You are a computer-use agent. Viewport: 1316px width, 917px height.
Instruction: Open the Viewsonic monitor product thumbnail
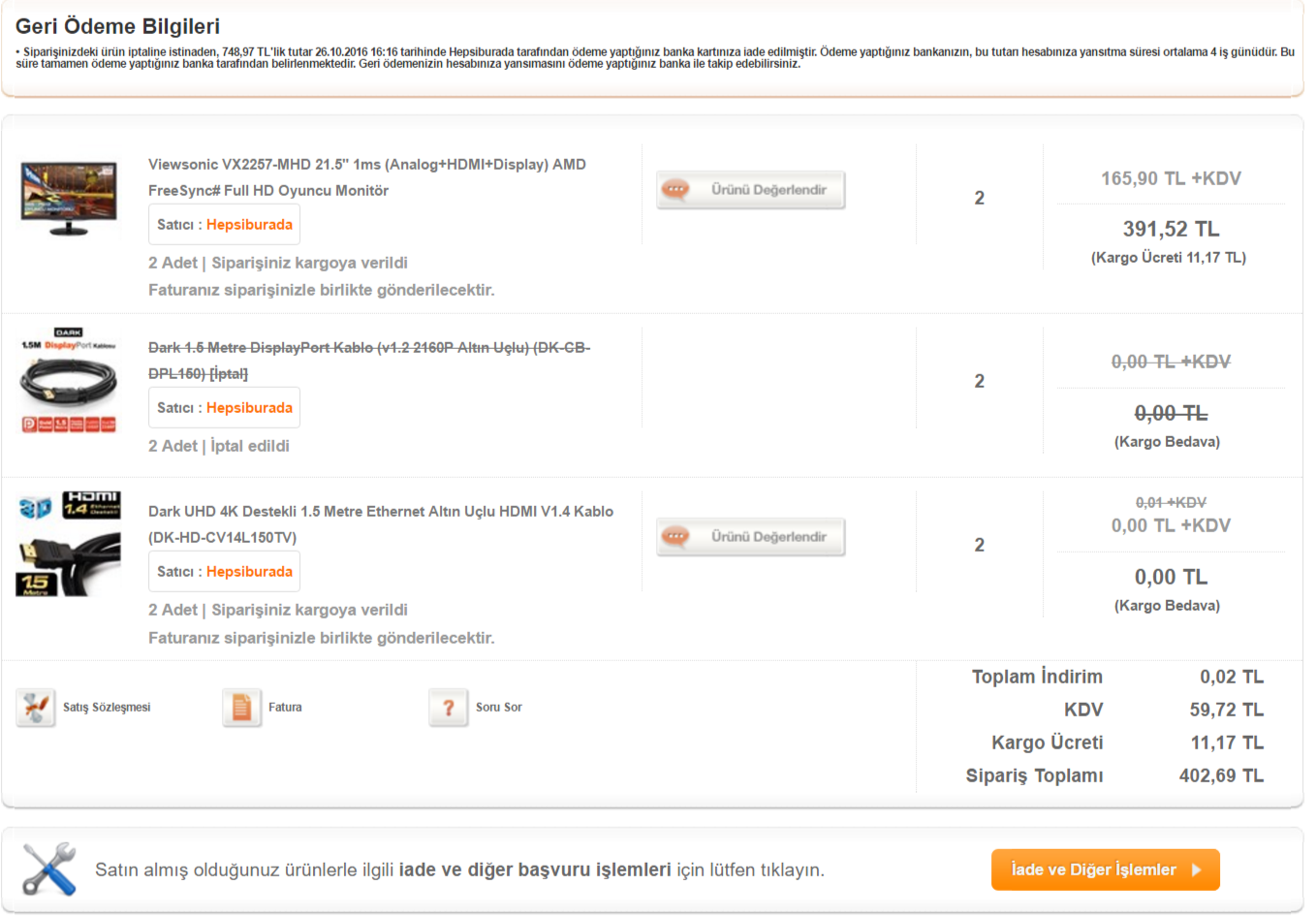click(x=69, y=199)
